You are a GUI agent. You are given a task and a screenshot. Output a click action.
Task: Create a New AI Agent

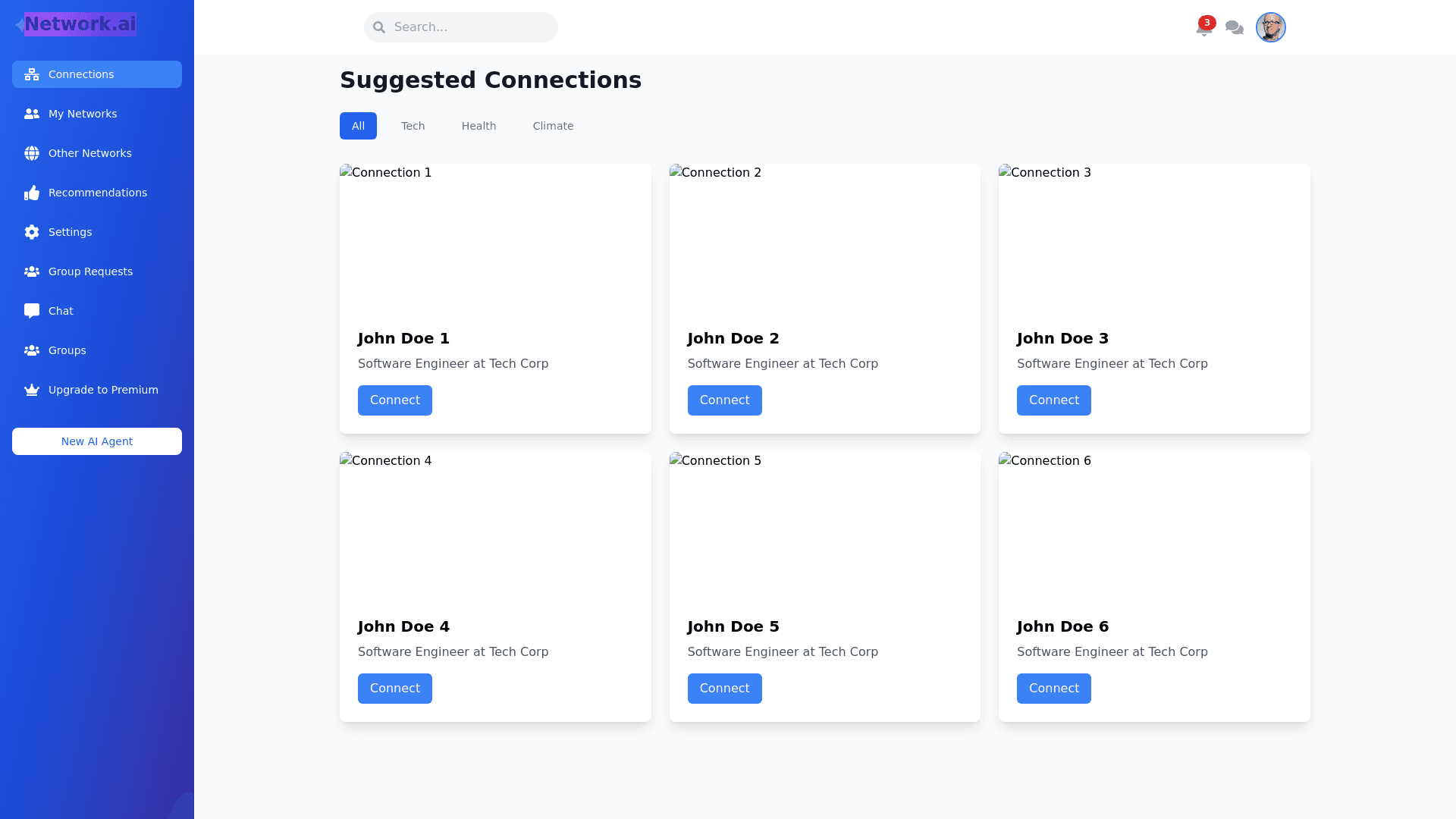coord(97,441)
